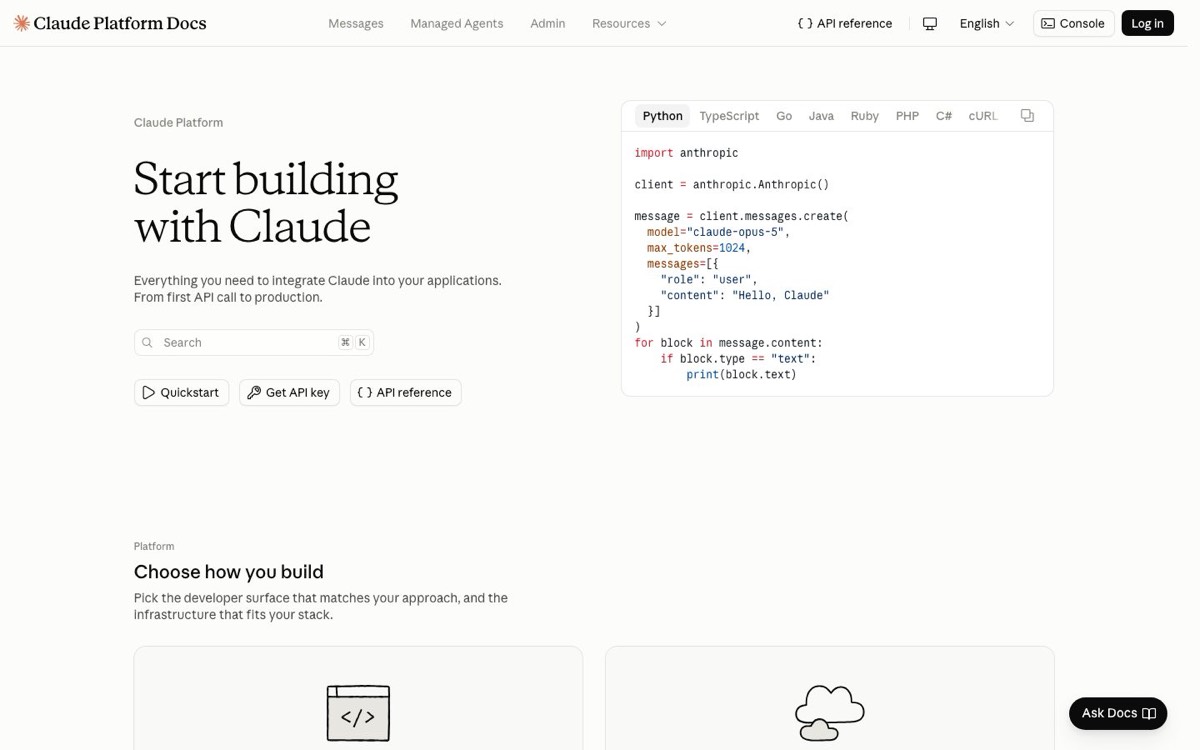This screenshot has height=750, width=1200.
Task: Click the "Start building with Claude" heading
Action: pyautogui.click(x=266, y=203)
